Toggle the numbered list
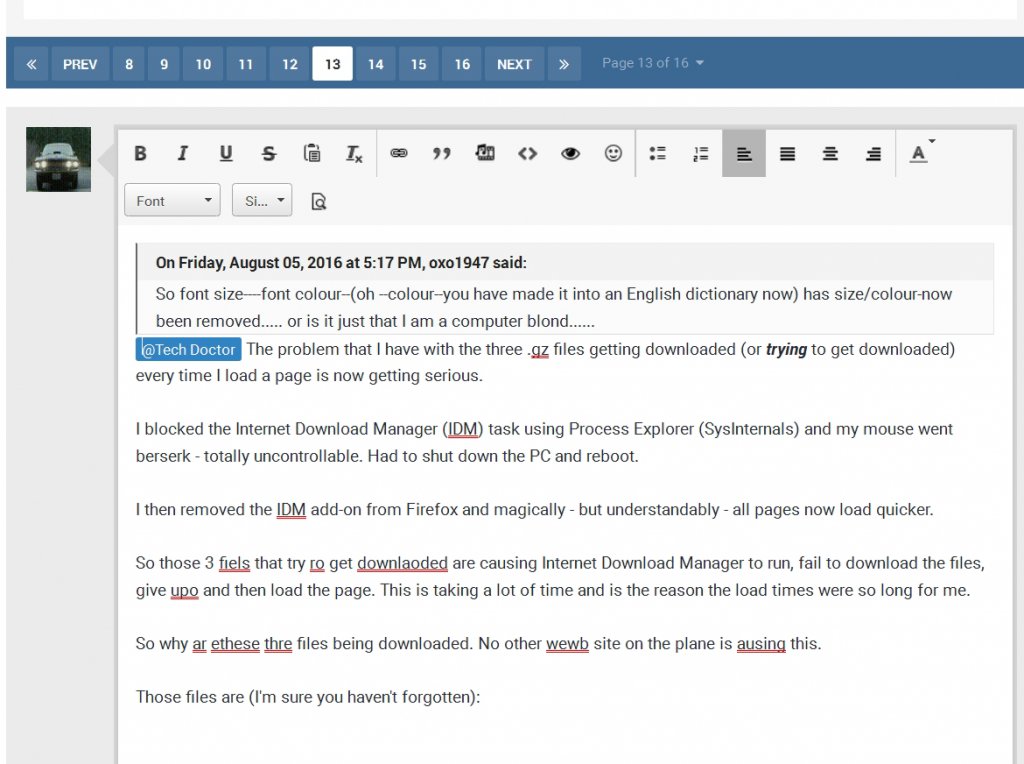Screen dimensions: 1024x764 point(699,153)
